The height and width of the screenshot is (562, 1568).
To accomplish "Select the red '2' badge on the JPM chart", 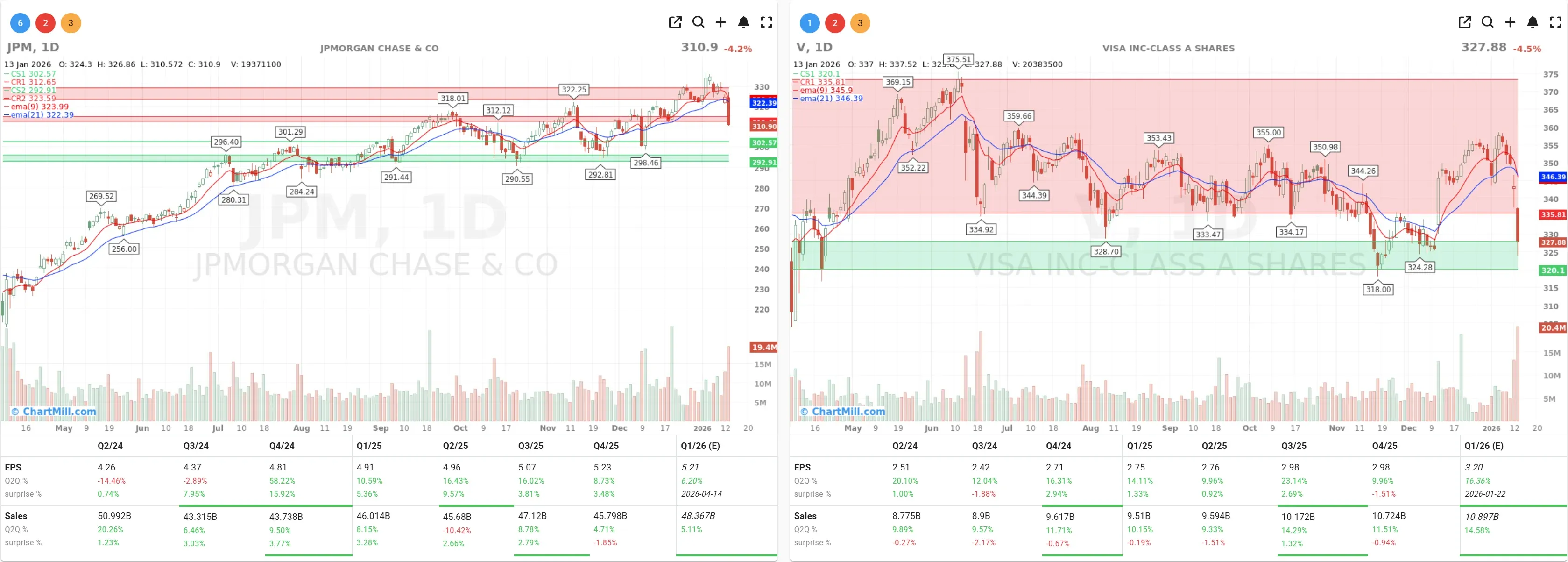I will (x=45, y=22).
